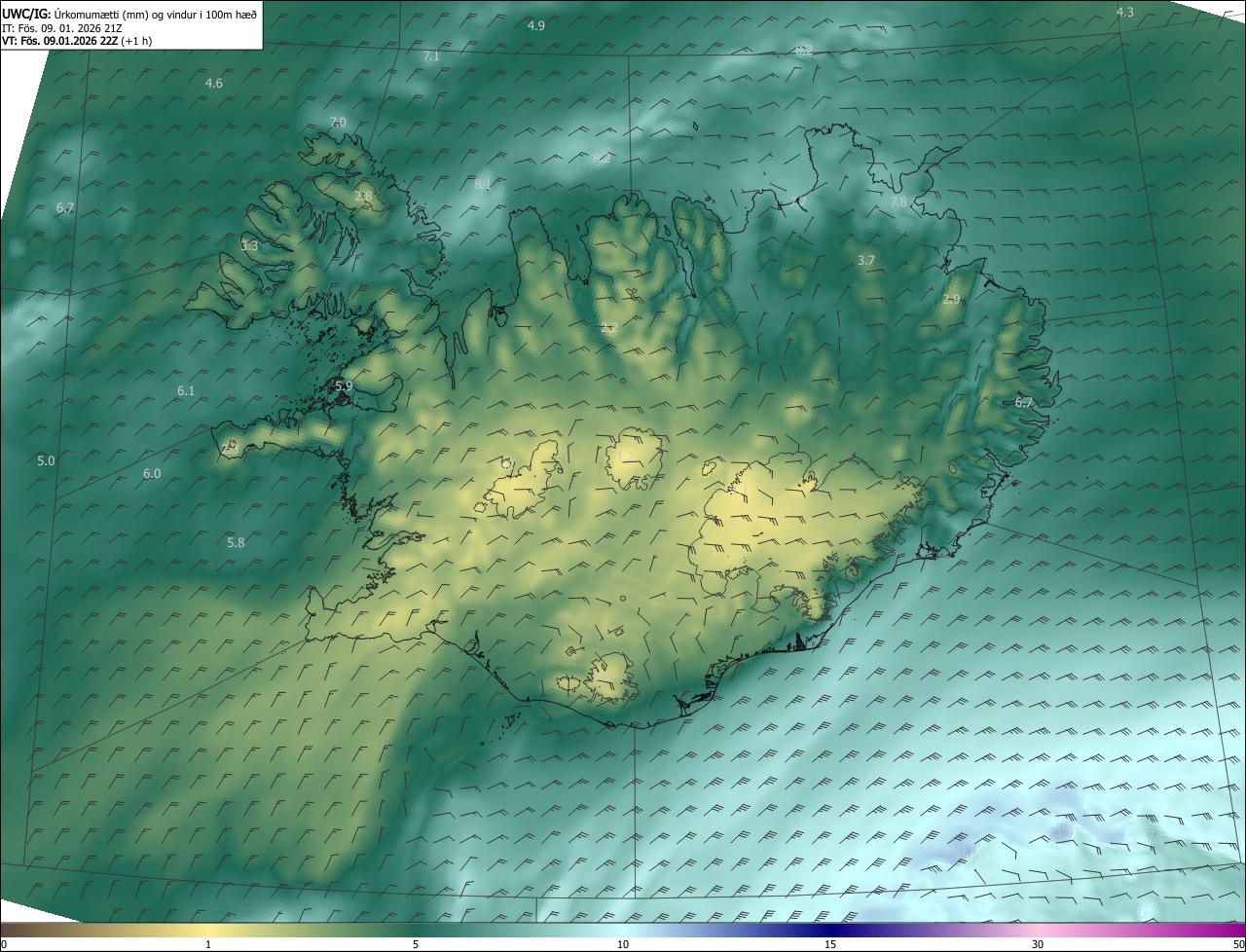This screenshot has width=1246, height=952.
Task: Click the map value label 3.7
Action: click(866, 260)
